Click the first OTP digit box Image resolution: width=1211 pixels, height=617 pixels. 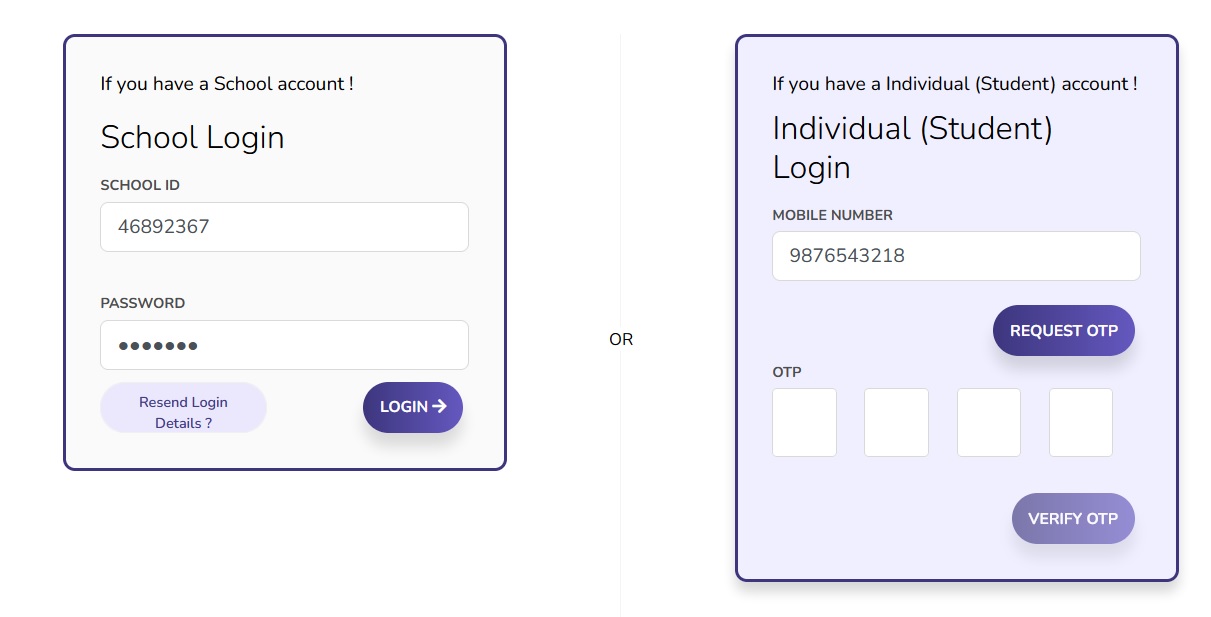point(804,423)
